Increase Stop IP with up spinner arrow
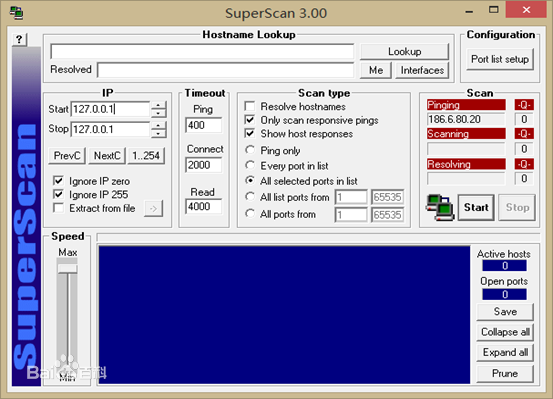This screenshot has width=553, height=399. (x=158, y=126)
